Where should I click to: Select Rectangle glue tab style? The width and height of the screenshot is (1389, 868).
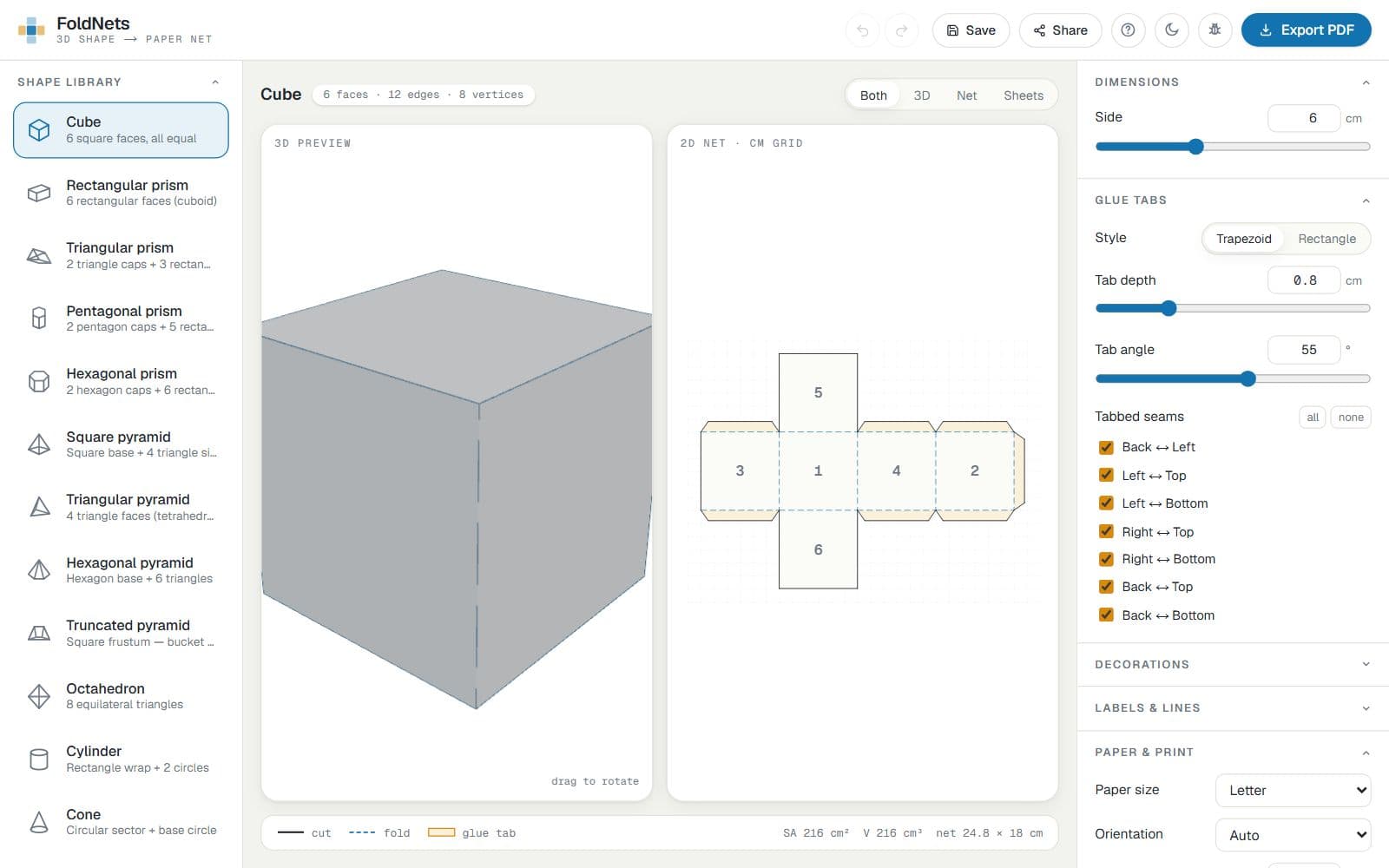tap(1326, 239)
